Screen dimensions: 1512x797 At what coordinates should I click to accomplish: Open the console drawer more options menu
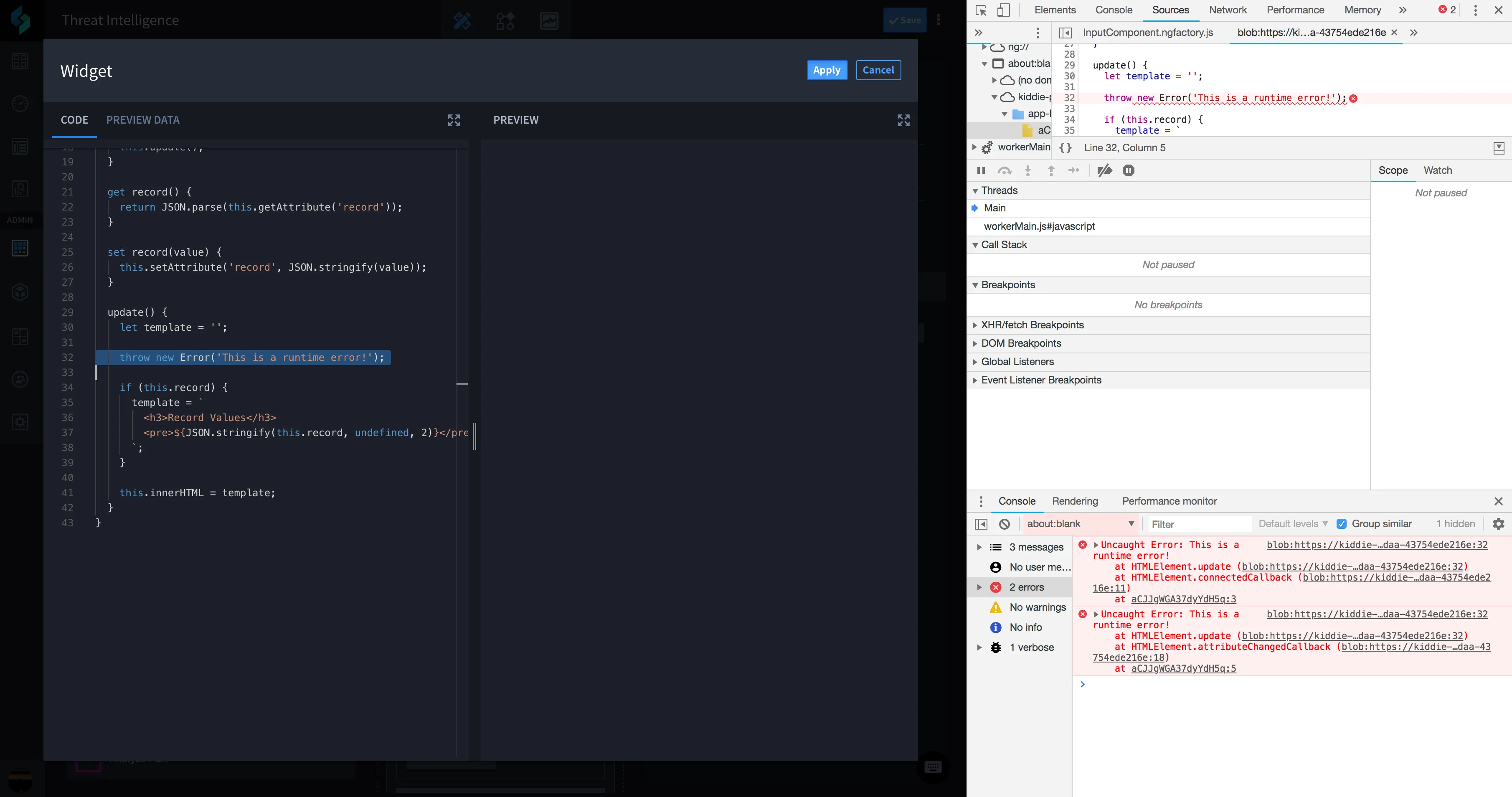(981, 501)
